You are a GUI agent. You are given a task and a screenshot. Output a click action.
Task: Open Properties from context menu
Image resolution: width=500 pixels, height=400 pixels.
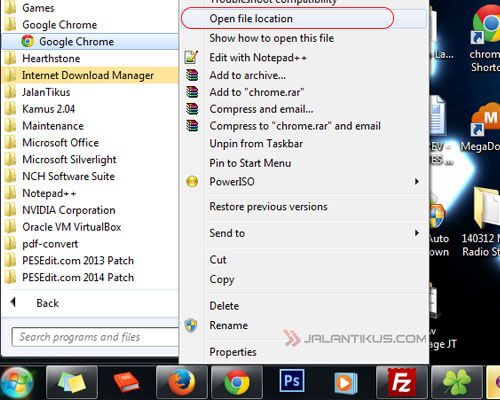(233, 352)
